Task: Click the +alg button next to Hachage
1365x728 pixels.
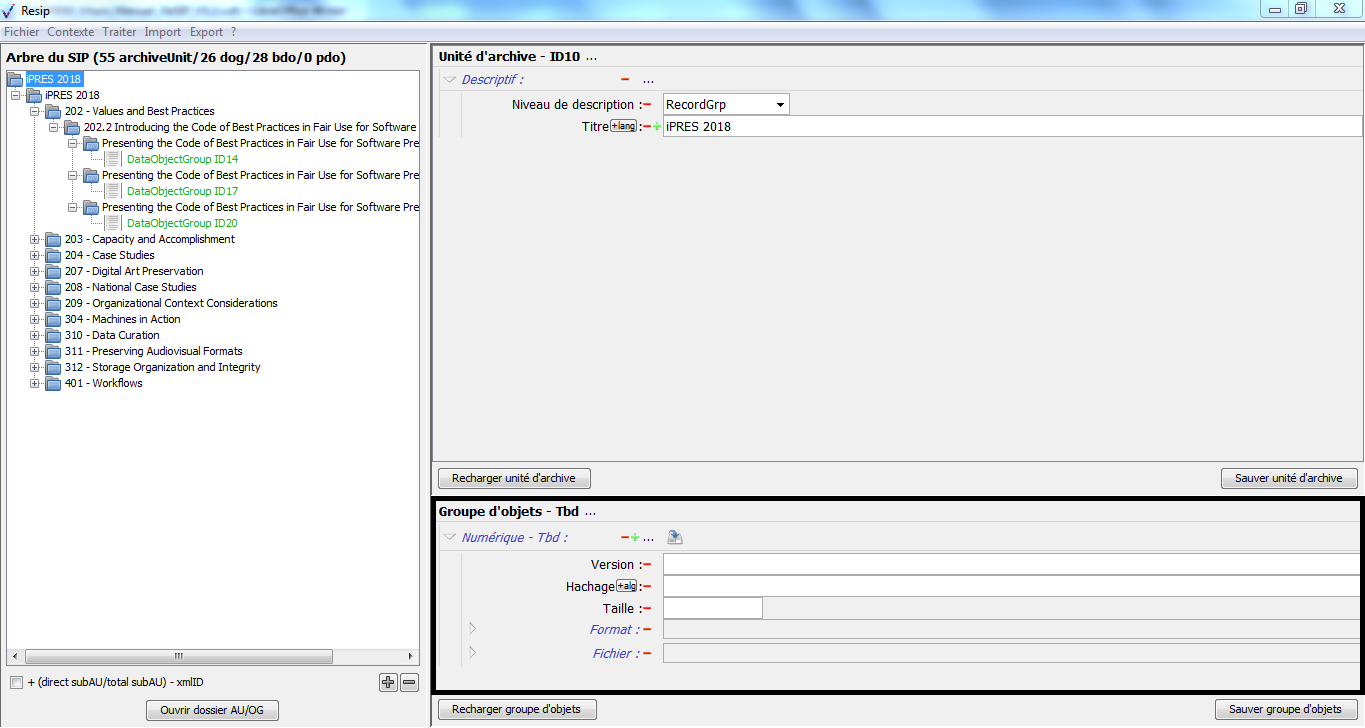Action: [627, 586]
